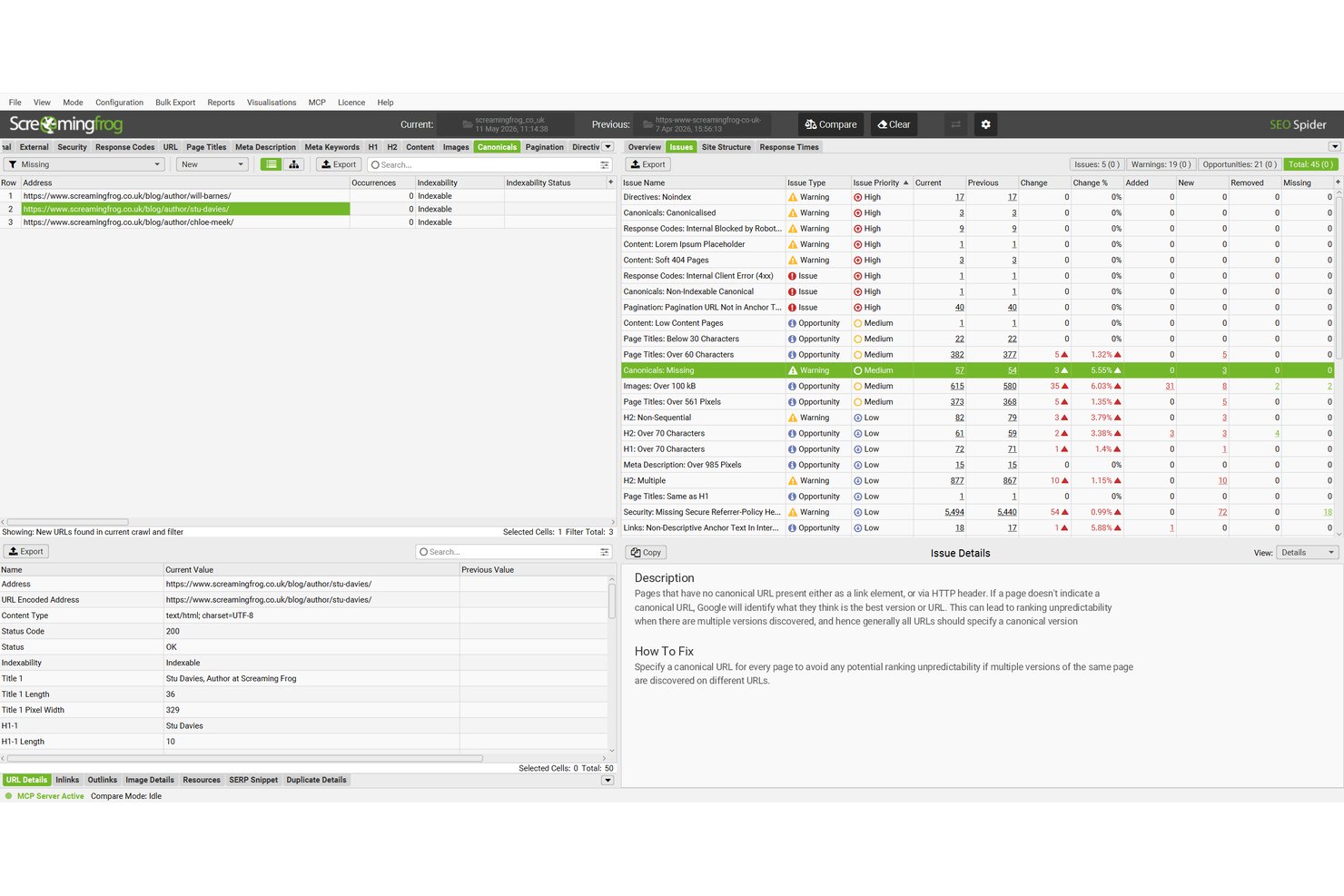
Task: Add column with plus icon in left table
Action: 610,182
